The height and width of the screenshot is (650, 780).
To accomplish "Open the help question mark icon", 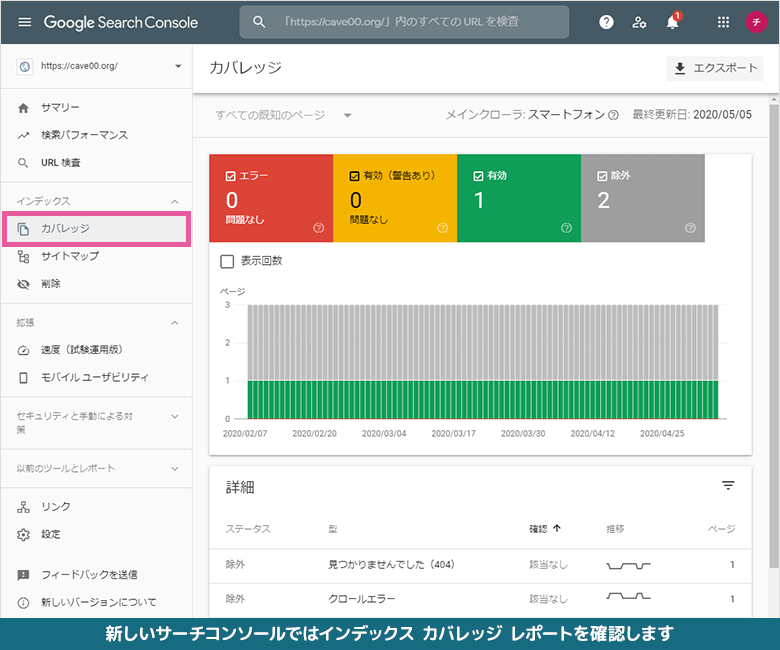I will tap(606, 22).
